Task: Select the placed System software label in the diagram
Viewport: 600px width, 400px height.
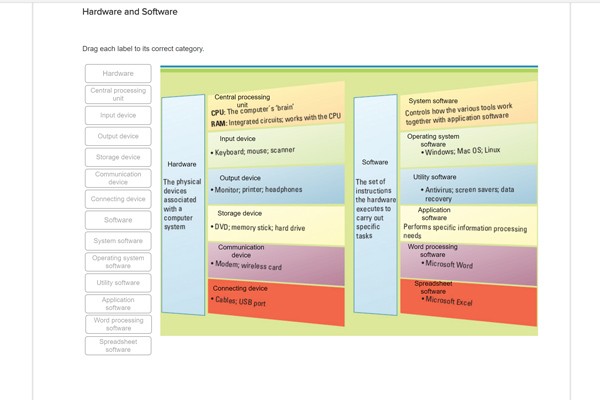Action: pos(433,101)
